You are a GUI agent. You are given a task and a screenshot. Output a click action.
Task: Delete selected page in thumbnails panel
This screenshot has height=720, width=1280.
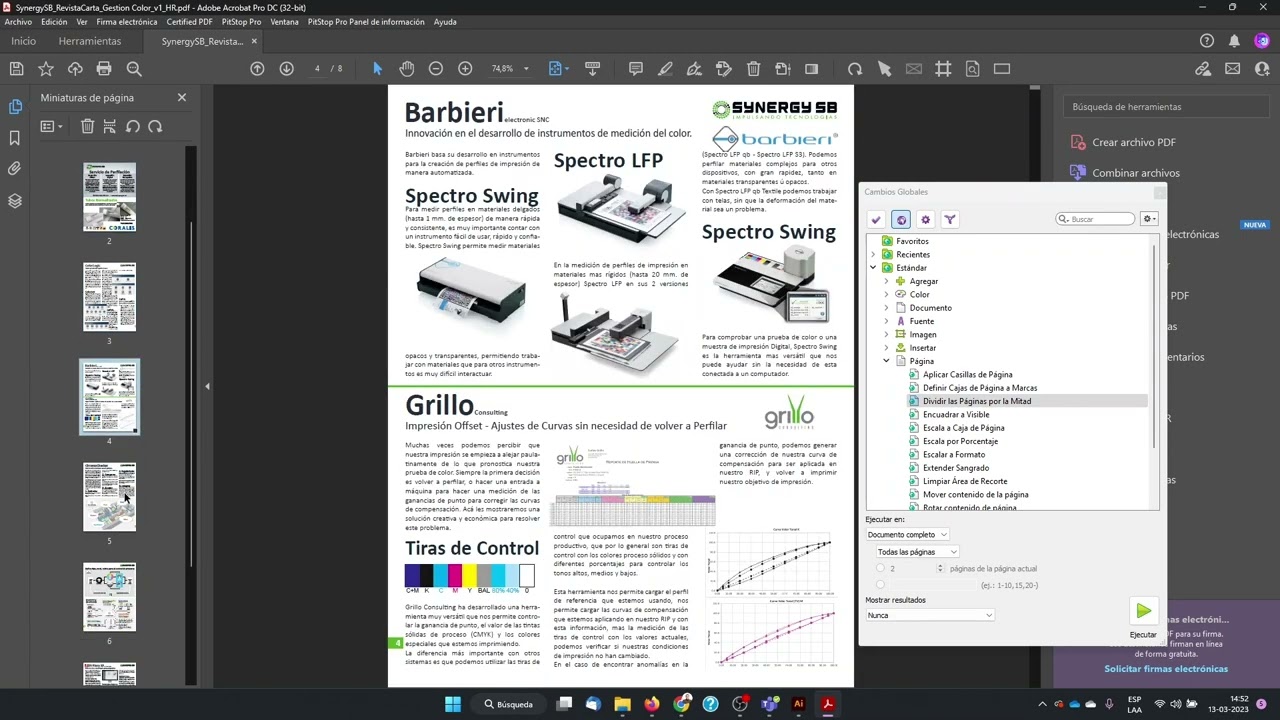[87, 126]
